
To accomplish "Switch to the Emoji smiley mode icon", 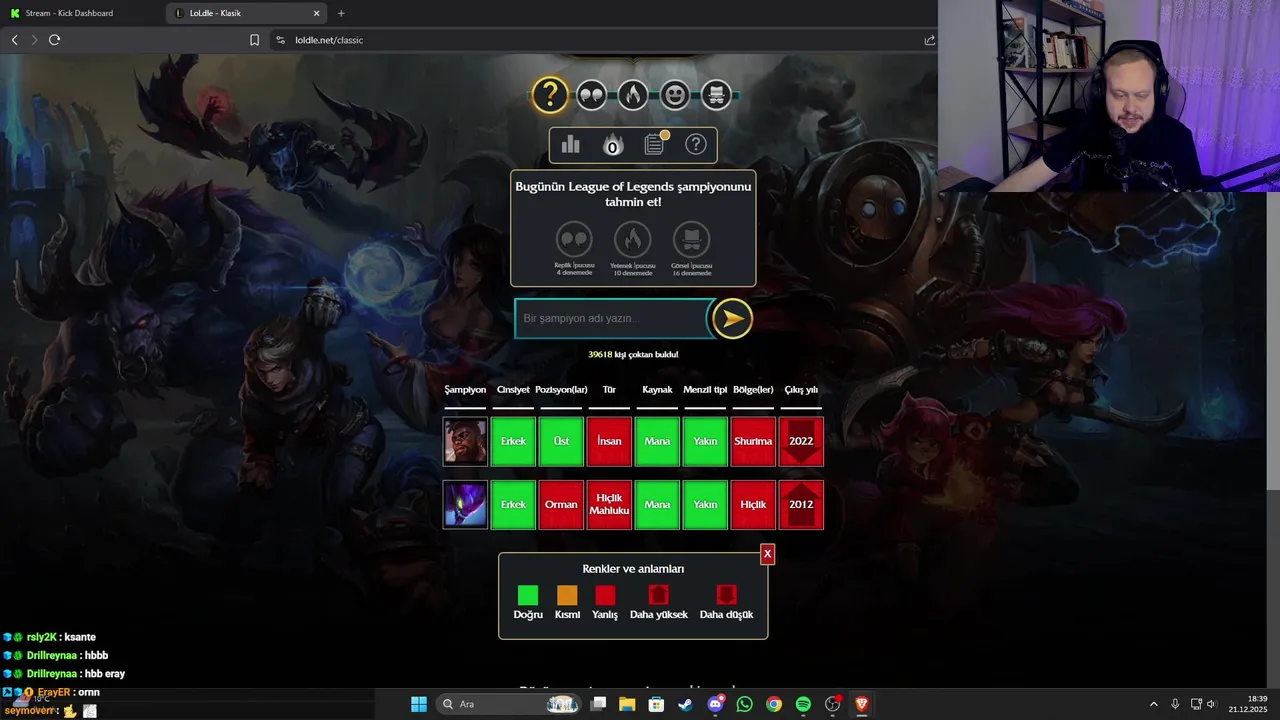I will coord(675,95).
